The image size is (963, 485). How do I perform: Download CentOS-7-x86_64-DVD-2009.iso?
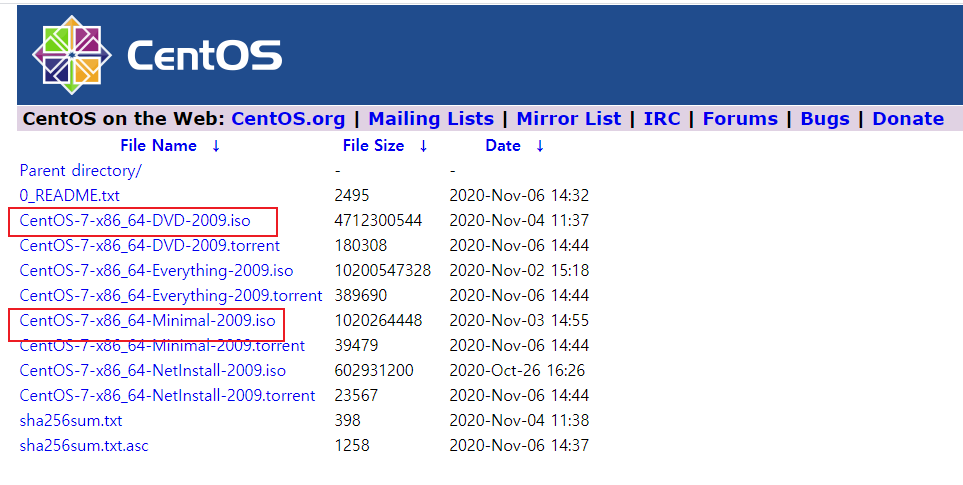pos(135,221)
